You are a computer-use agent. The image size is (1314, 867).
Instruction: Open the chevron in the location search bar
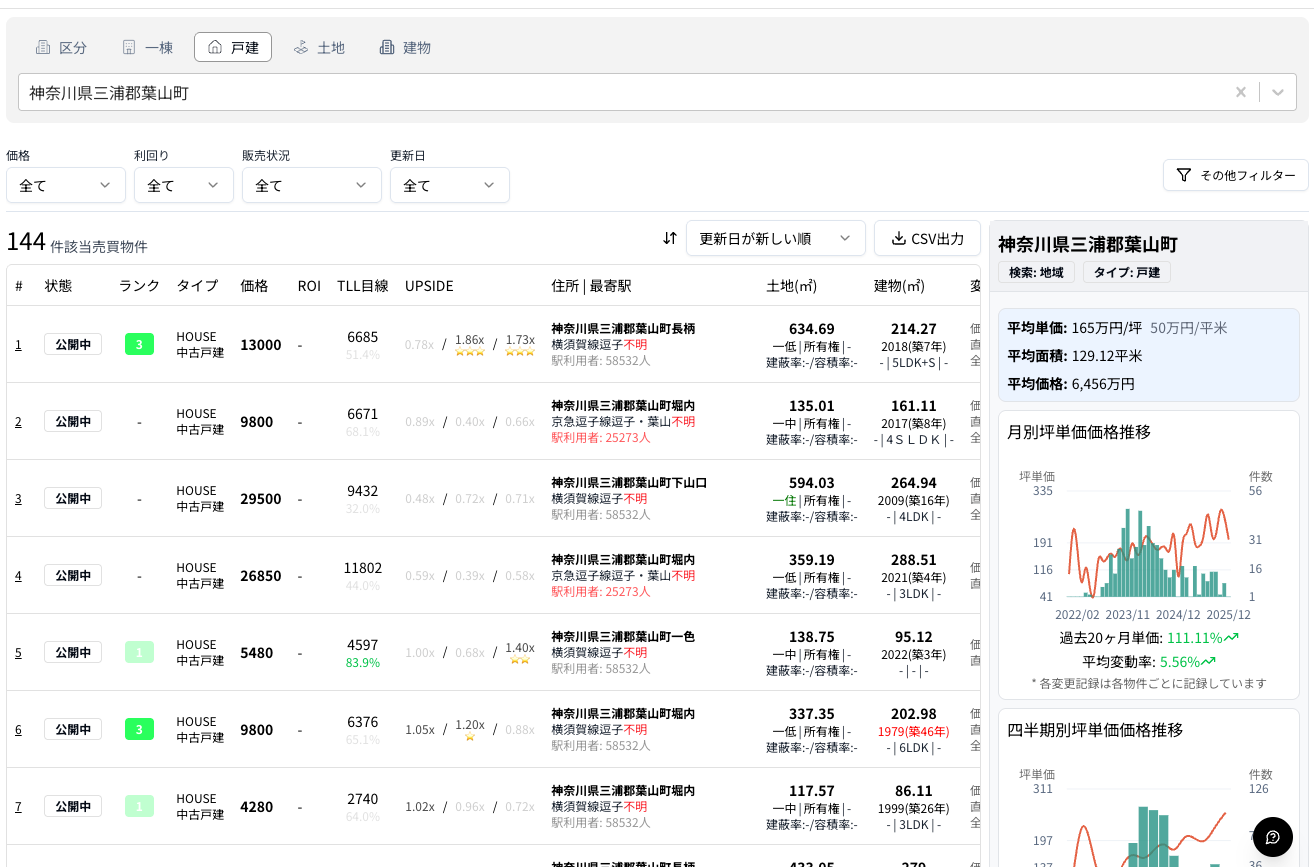click(x=1278, y=91)
